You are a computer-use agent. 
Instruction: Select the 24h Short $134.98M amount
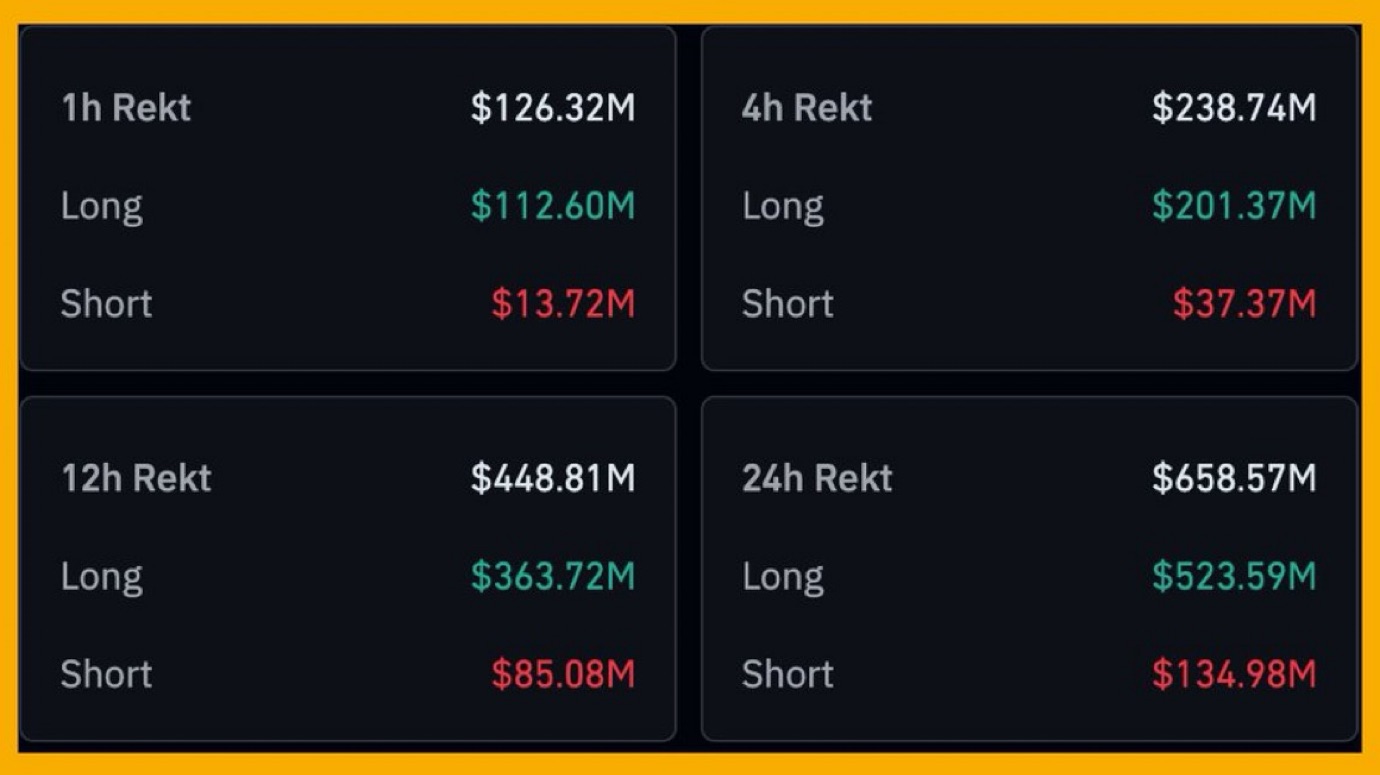(x=1234, y=674)
